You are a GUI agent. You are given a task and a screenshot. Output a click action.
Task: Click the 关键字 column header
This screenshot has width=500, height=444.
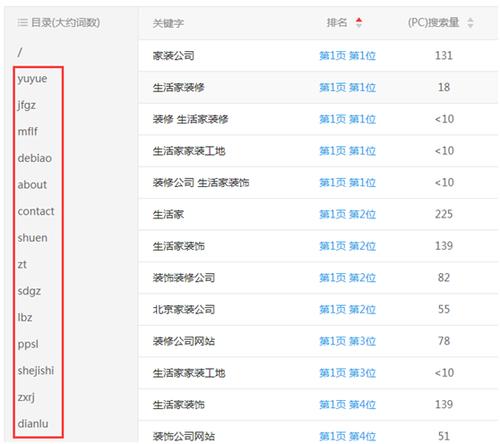[x=168, y=23]
